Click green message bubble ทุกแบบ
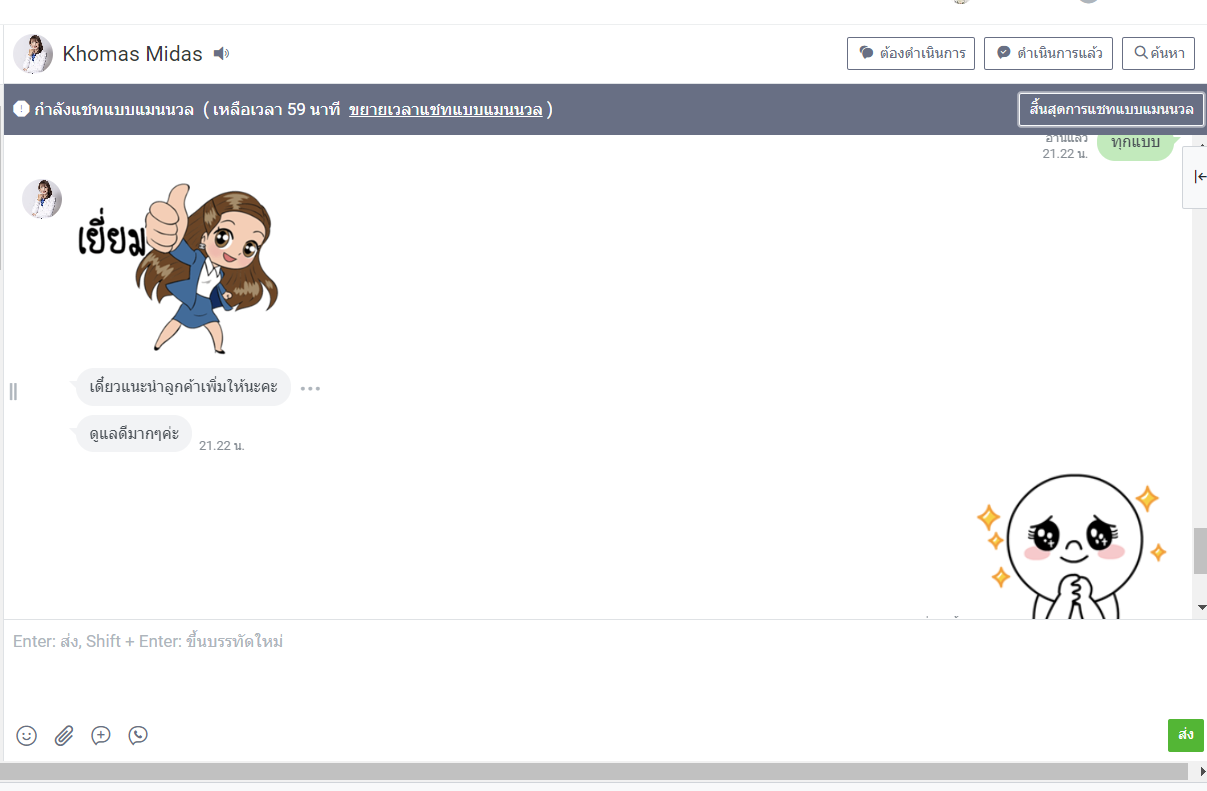This screenshot has height=791, width=1207. (1135, 144)
